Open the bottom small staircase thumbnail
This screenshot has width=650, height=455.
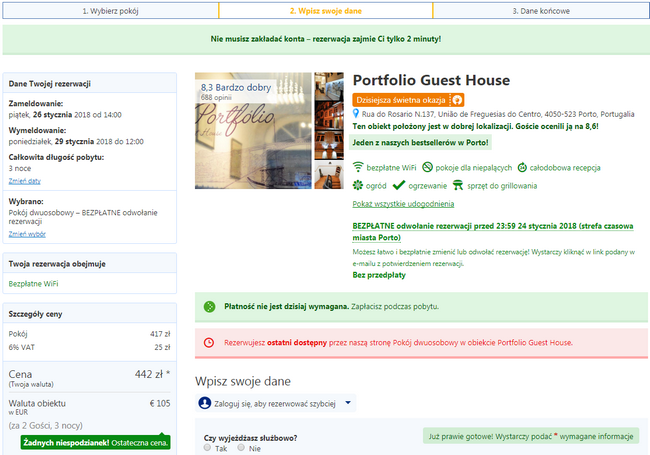tap(329, 175)
